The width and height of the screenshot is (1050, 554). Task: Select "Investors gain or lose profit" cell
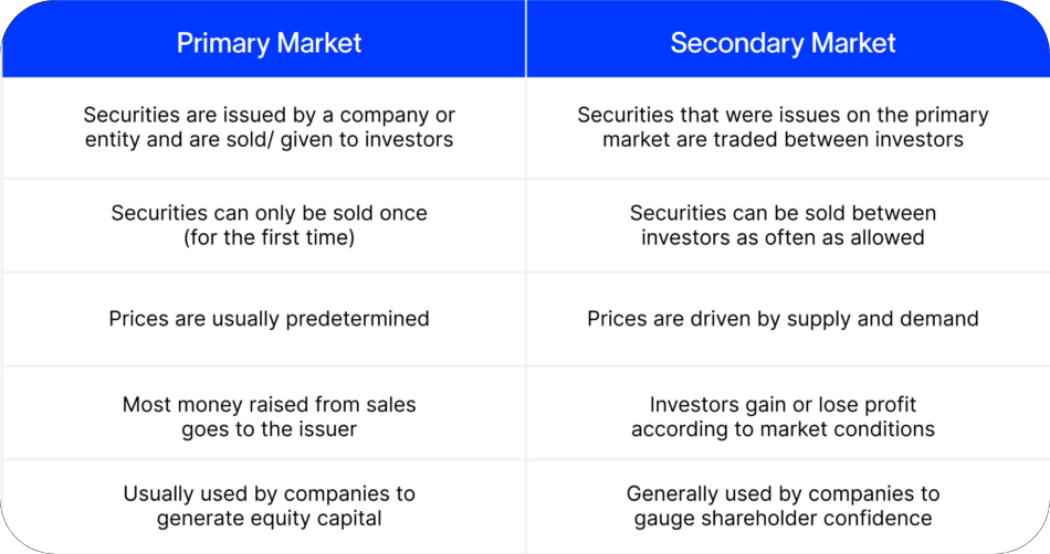[788, 413]
